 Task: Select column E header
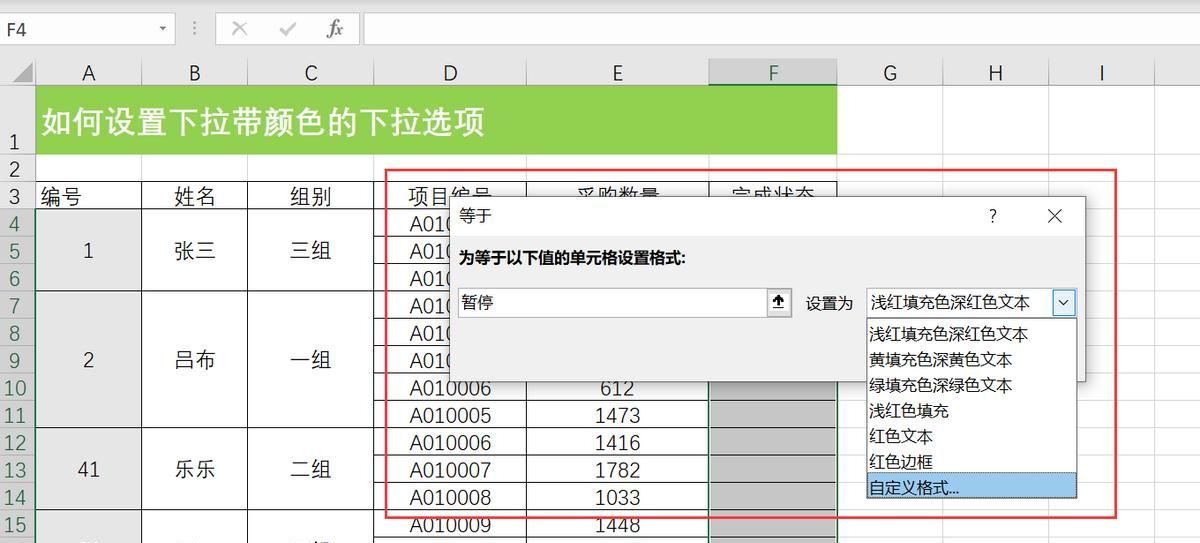pos(618,72)
